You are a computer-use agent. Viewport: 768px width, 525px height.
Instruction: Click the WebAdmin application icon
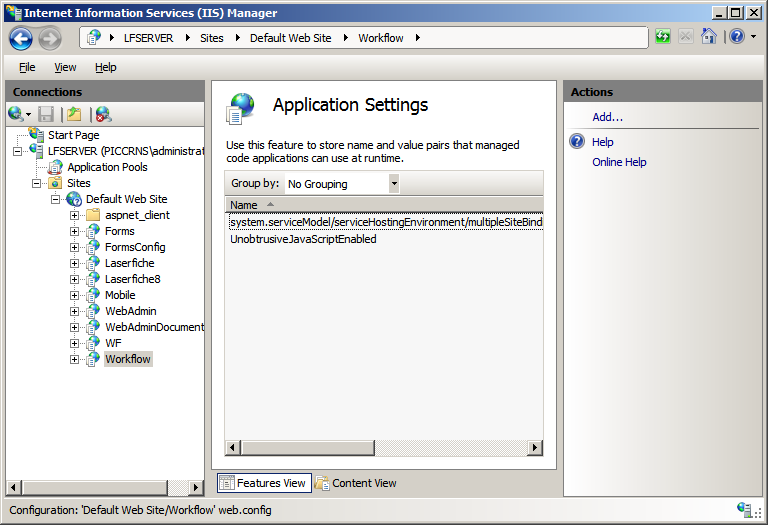[x=93, y=311]
